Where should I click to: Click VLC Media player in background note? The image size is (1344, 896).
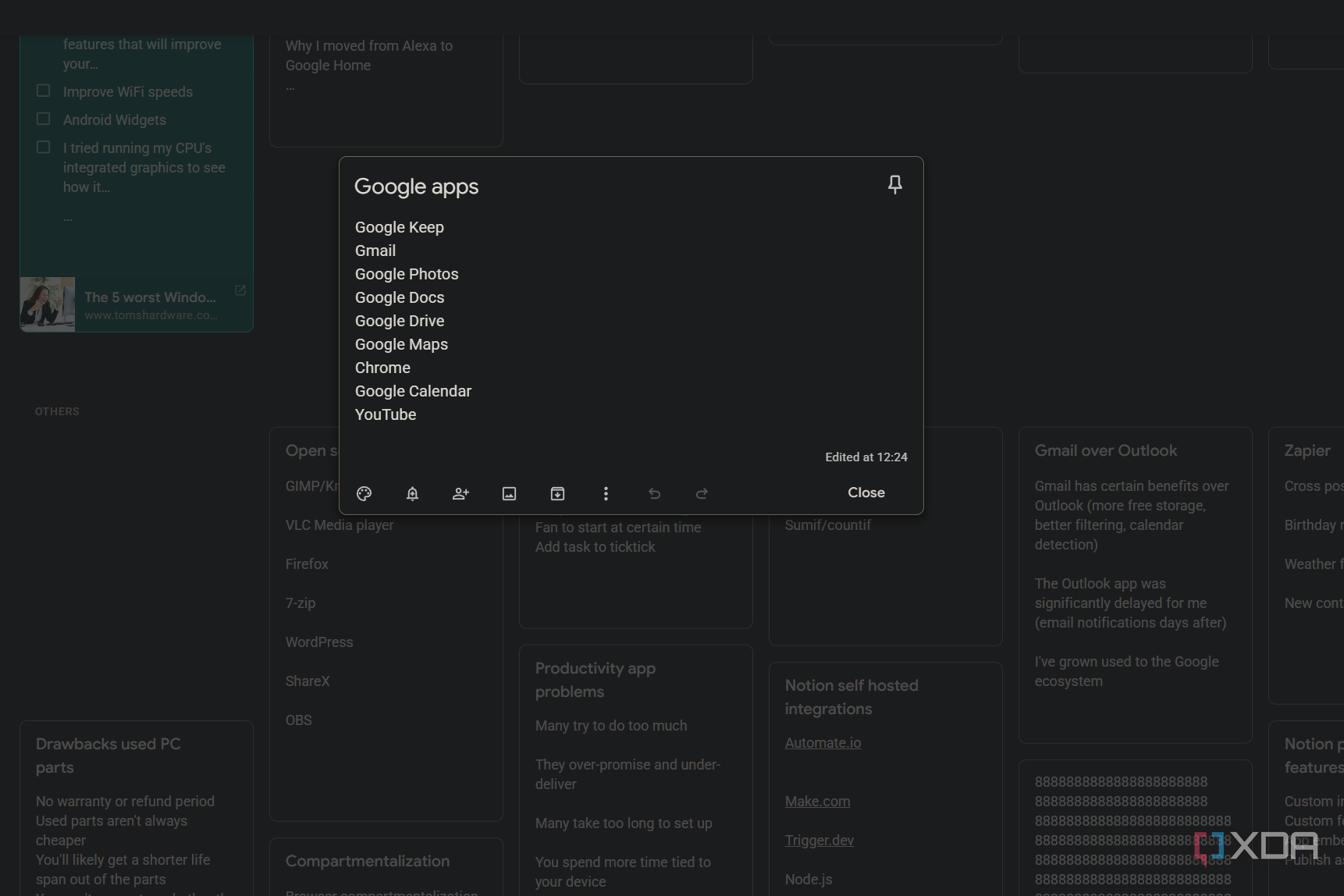pos(340,525)
